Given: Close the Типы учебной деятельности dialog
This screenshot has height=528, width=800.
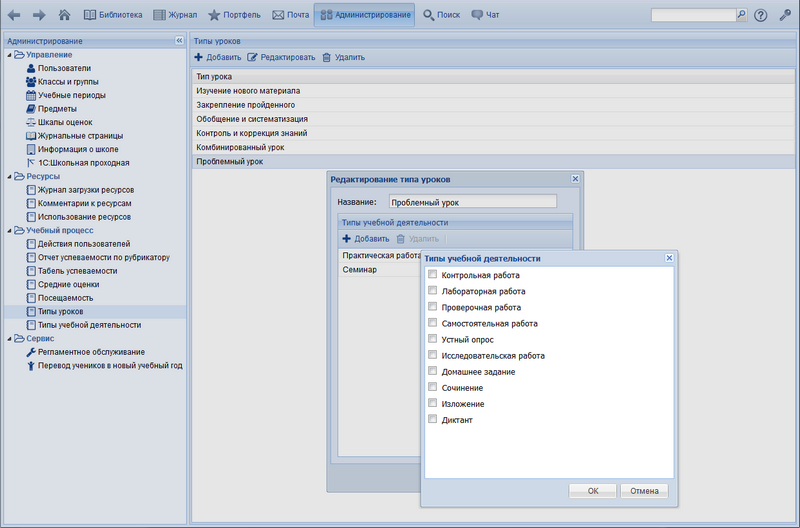Looking at the screenshot, I should (669, 258).
